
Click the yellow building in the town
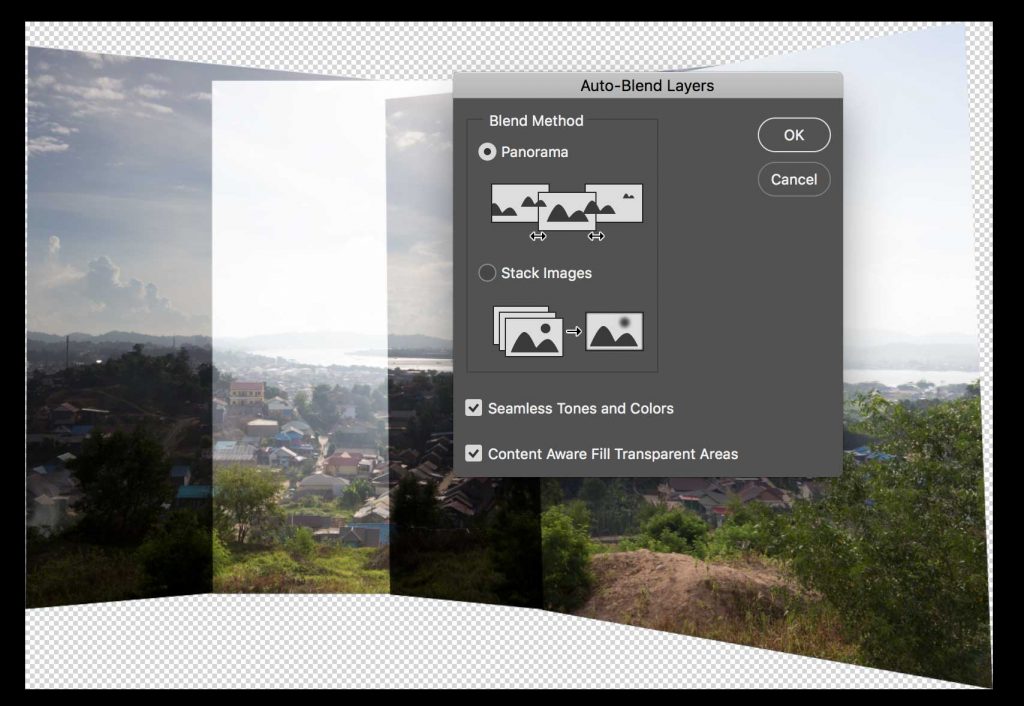pos(247,393)
